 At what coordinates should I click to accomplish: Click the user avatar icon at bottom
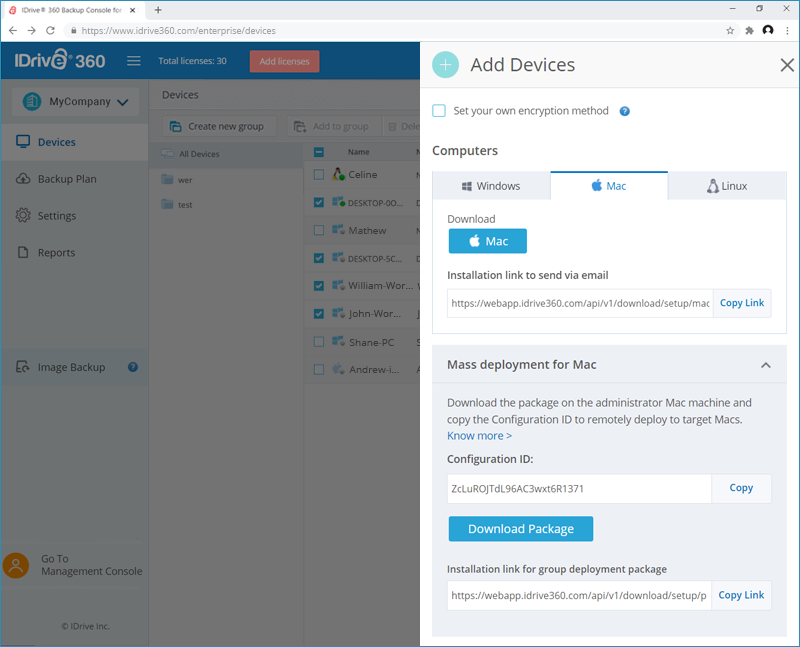[x=16, y=565]
